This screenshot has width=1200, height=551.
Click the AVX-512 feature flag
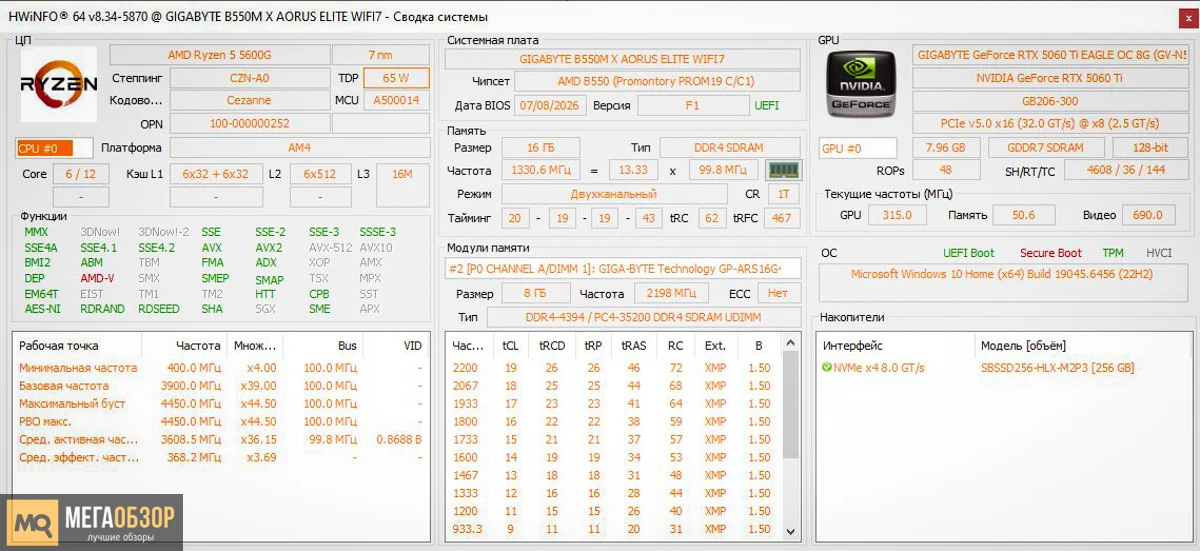click(x=330, y=247)
